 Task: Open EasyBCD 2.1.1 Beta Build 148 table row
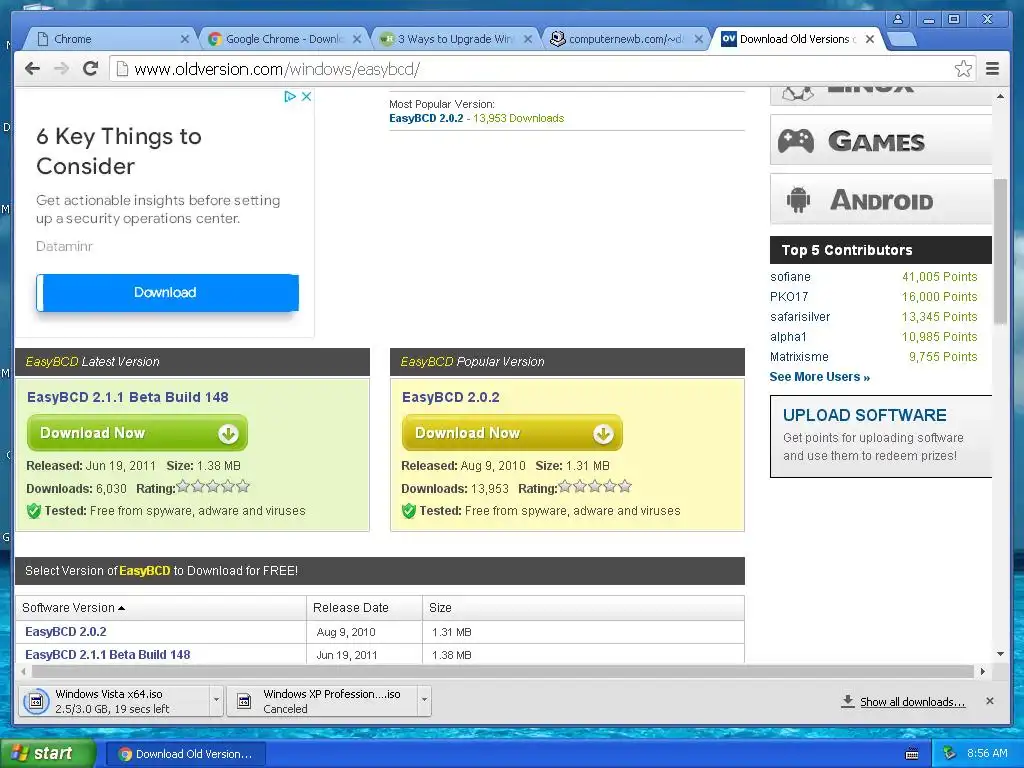[x=107, y=654]
